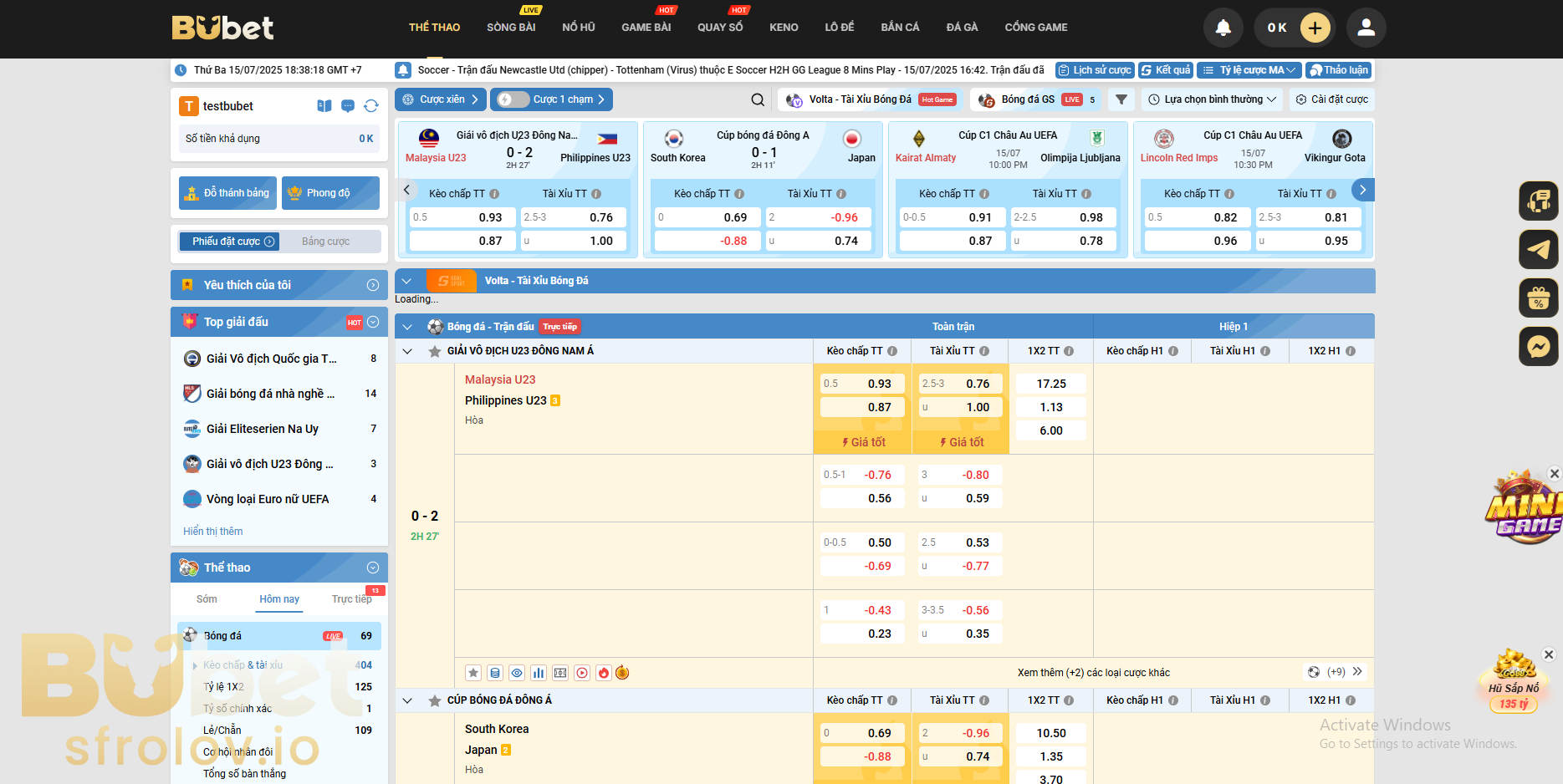
Task: Click the Hiển thị thêm link
Action: (213, 532)
